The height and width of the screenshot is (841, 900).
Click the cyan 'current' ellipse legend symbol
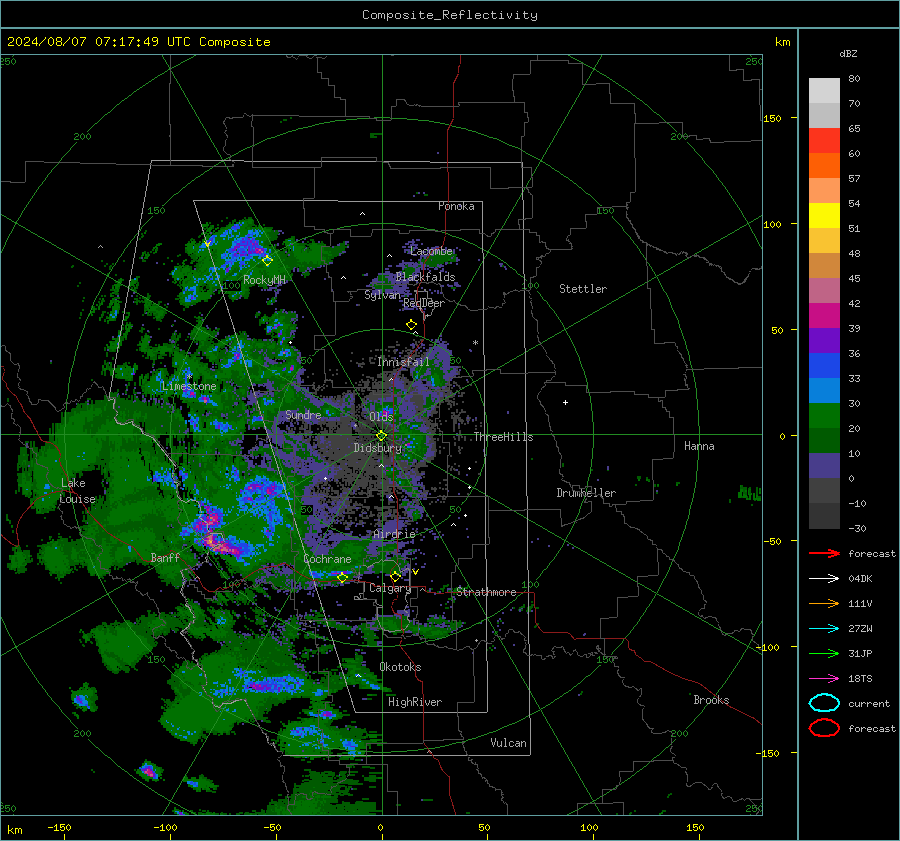pos(824,703)
